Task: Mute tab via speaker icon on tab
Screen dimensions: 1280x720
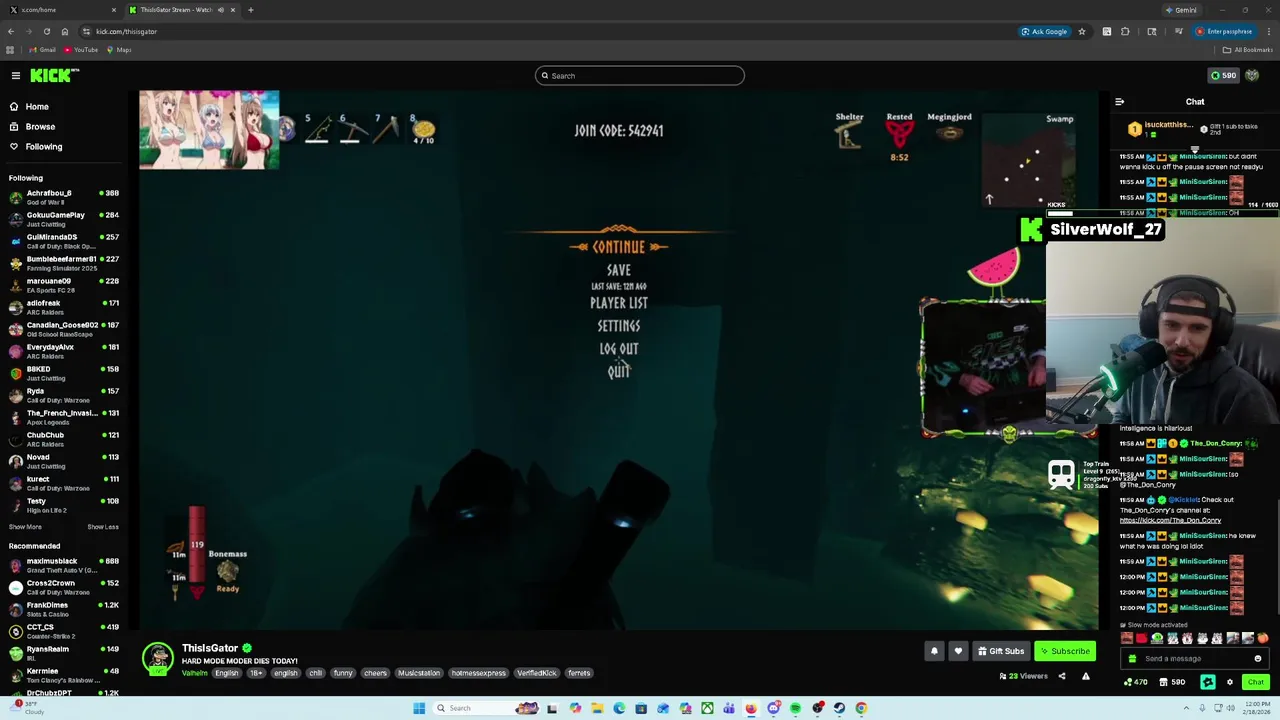Action: pyautogui.click(x=220, y=10)
